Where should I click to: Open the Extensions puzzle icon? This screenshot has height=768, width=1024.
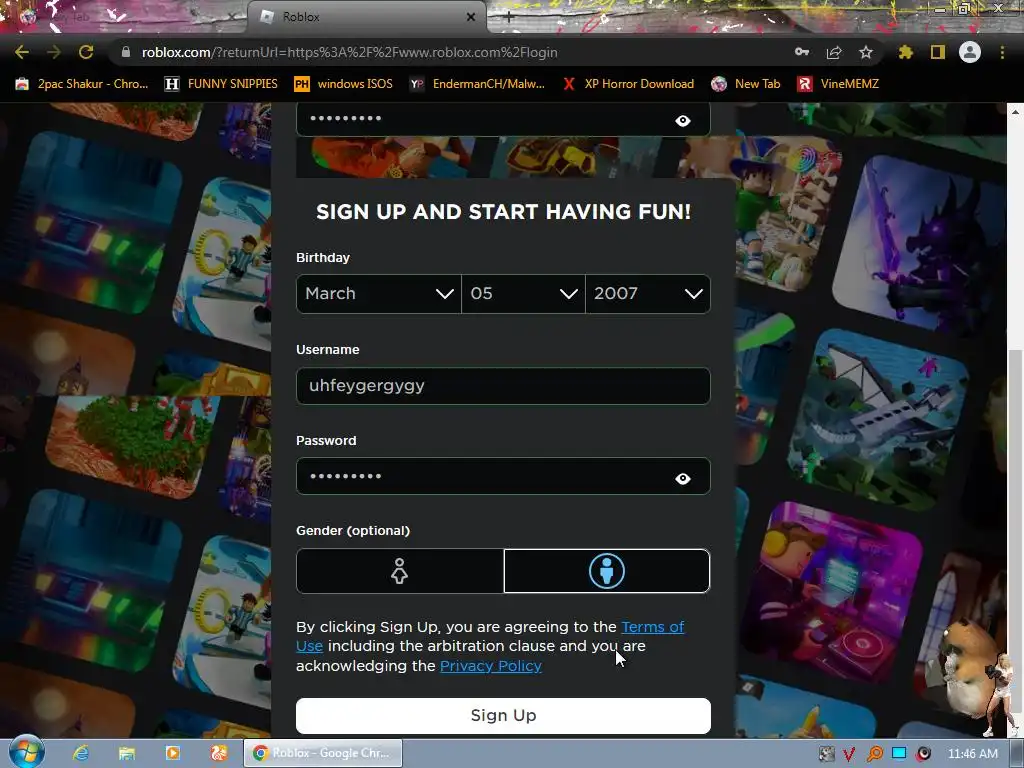(905, 52)
